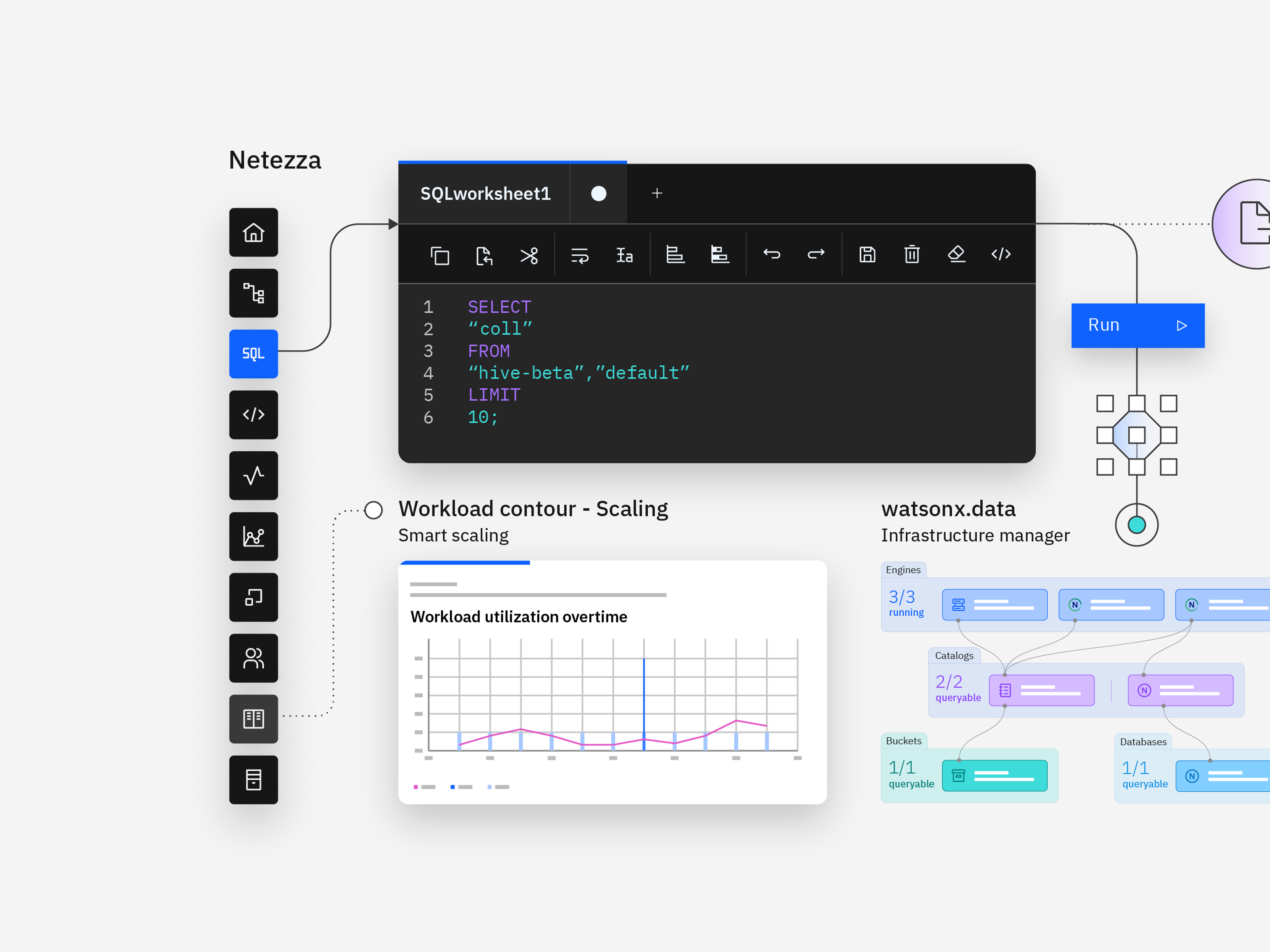This screenshot has width=1270, height=952.
Task: Open the analytics chart sidebar icon
Action: [253, 537]
